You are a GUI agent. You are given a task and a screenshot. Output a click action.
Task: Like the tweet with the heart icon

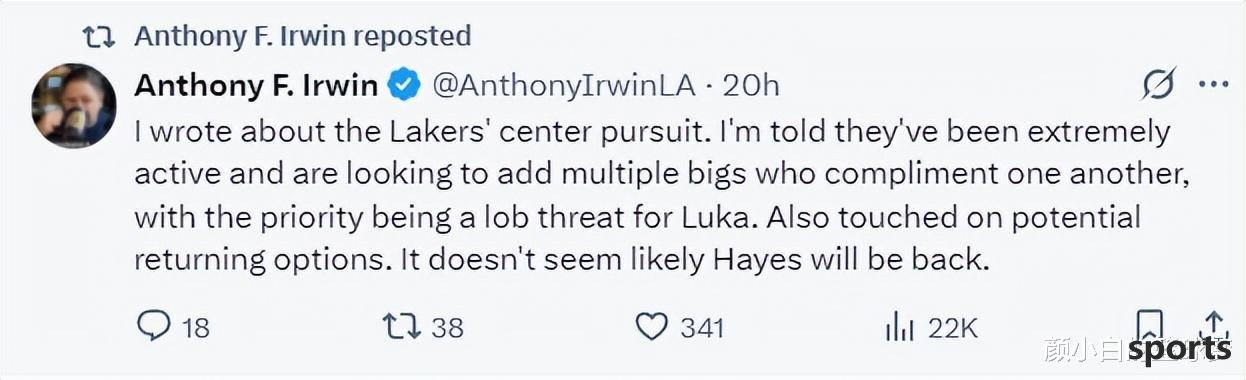[x=651, y=326]
